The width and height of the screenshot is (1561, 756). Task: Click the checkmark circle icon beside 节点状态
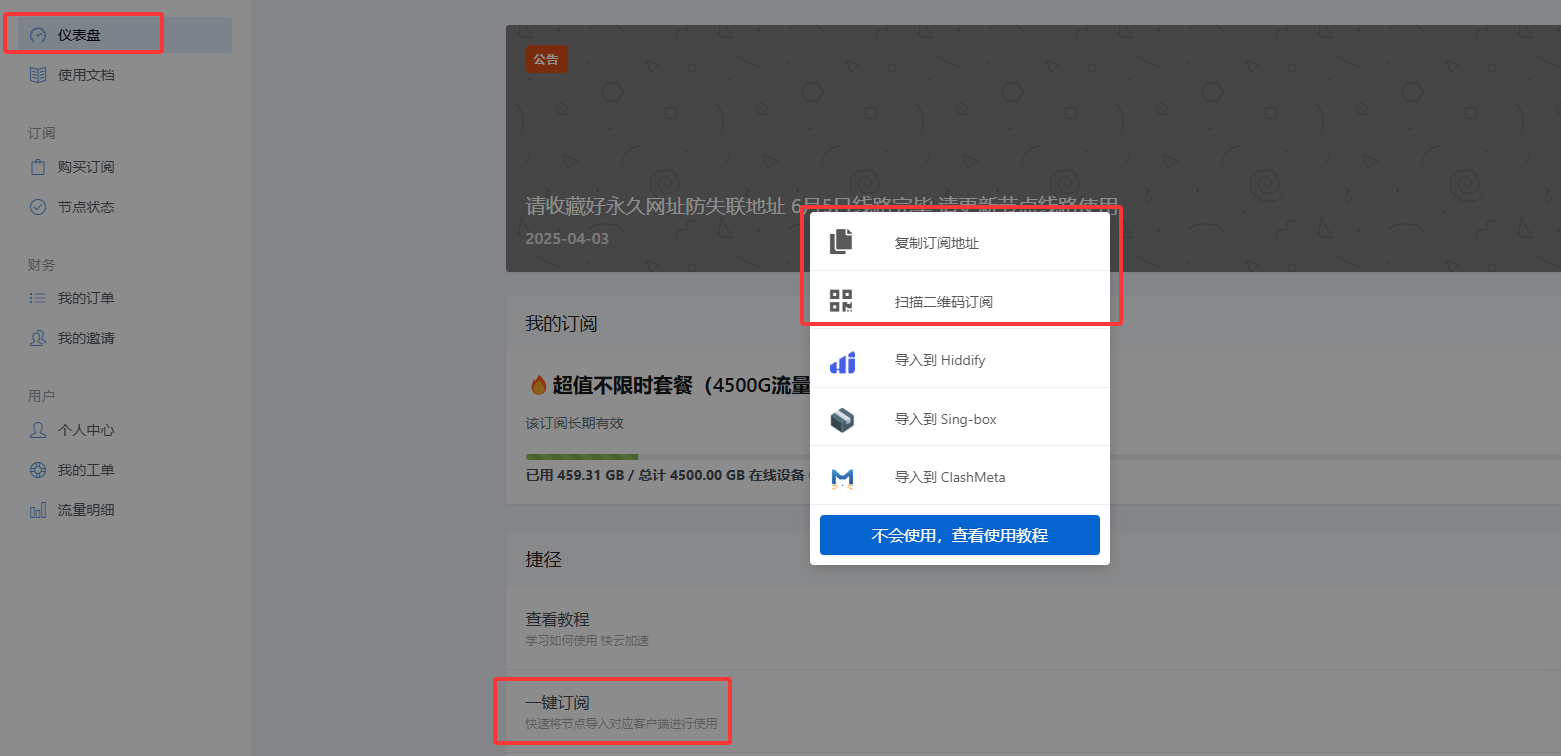(38, 207)
